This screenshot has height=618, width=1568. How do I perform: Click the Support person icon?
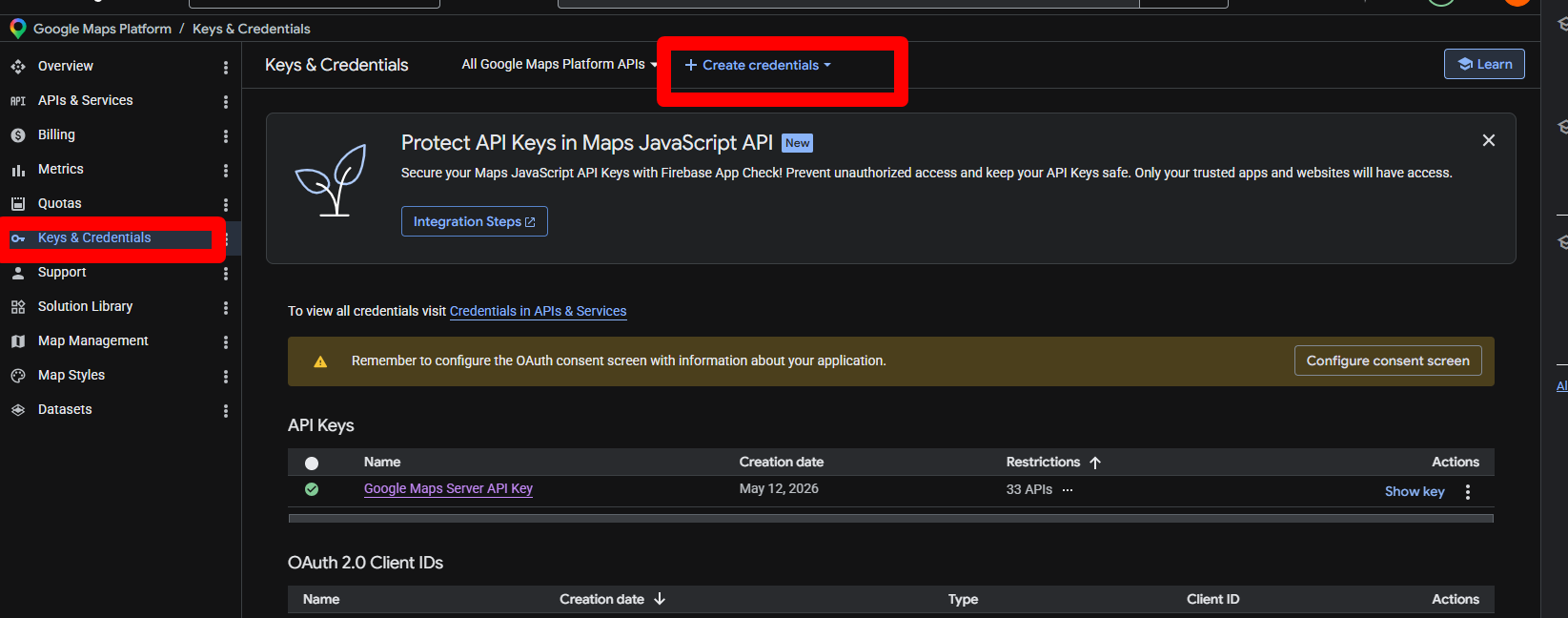pyautogui.click(x=18, y=273)
